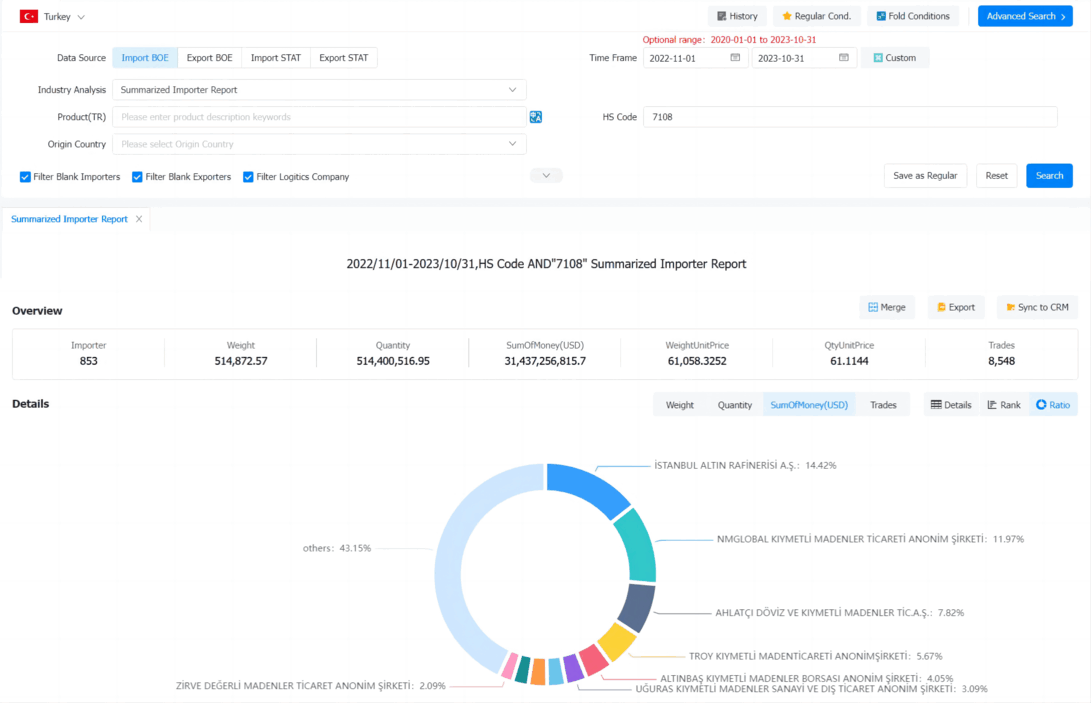Open the start date calendar icon

point(735,58)
